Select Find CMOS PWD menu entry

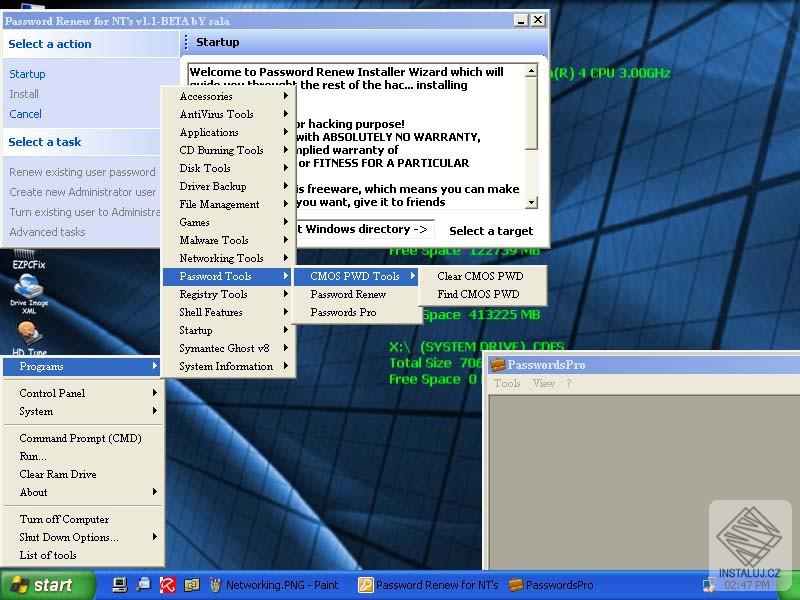coord(482,293)
